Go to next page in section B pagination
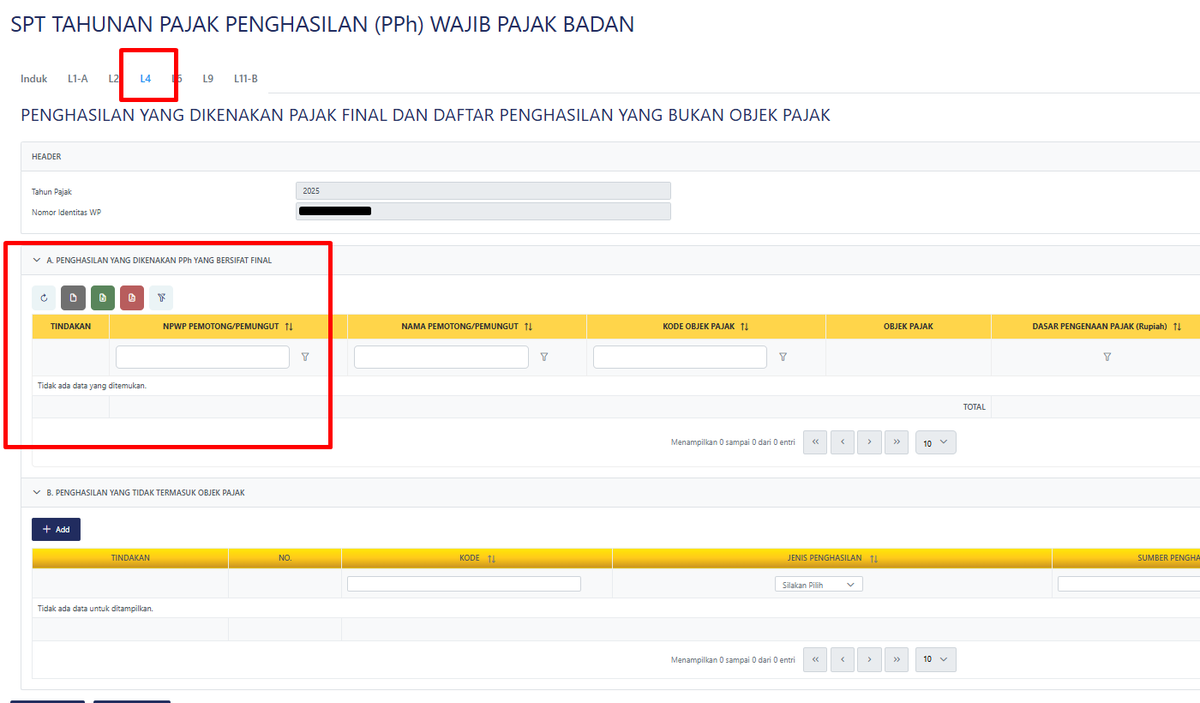Screen dimensions: 1200x703 point(870,660)
